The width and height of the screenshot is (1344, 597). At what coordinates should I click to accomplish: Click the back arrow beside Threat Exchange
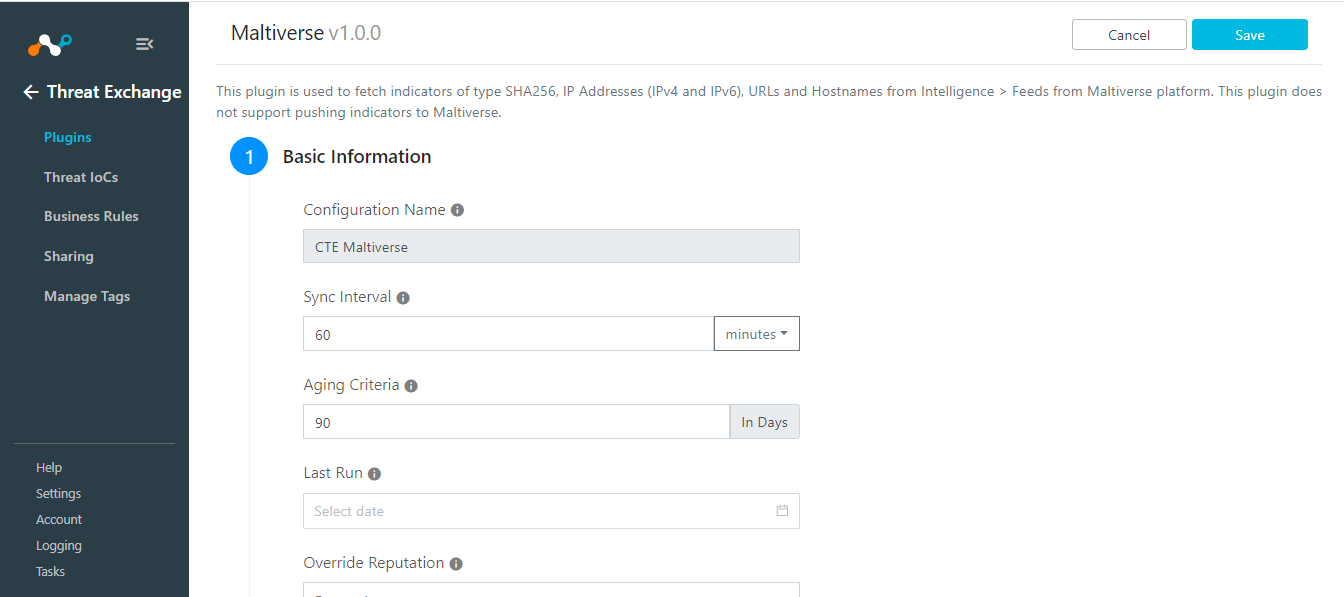pyautogui.click(x=31, y=92)
